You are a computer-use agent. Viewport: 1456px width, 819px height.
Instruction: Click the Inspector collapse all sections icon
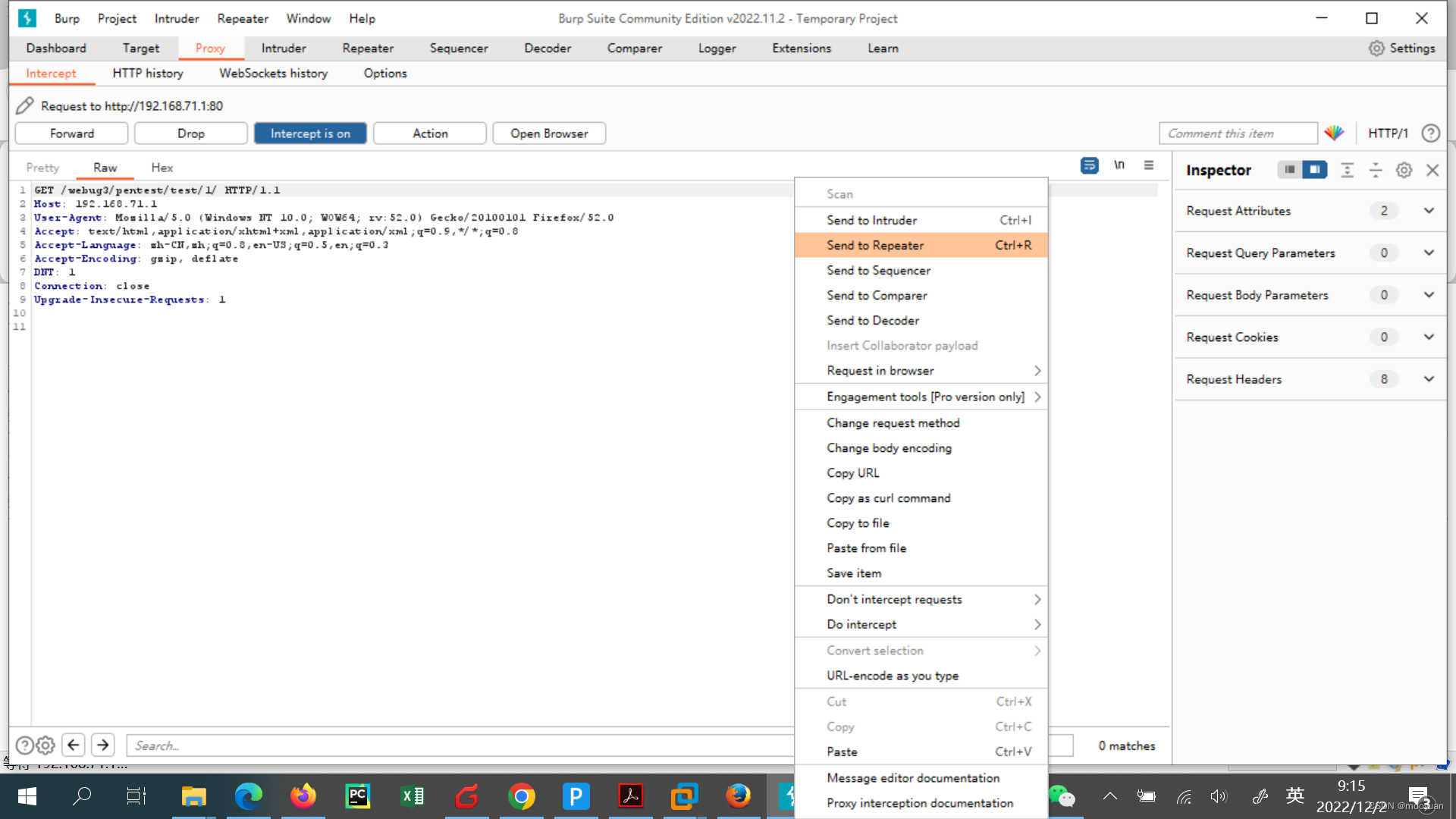point(1375,170)
